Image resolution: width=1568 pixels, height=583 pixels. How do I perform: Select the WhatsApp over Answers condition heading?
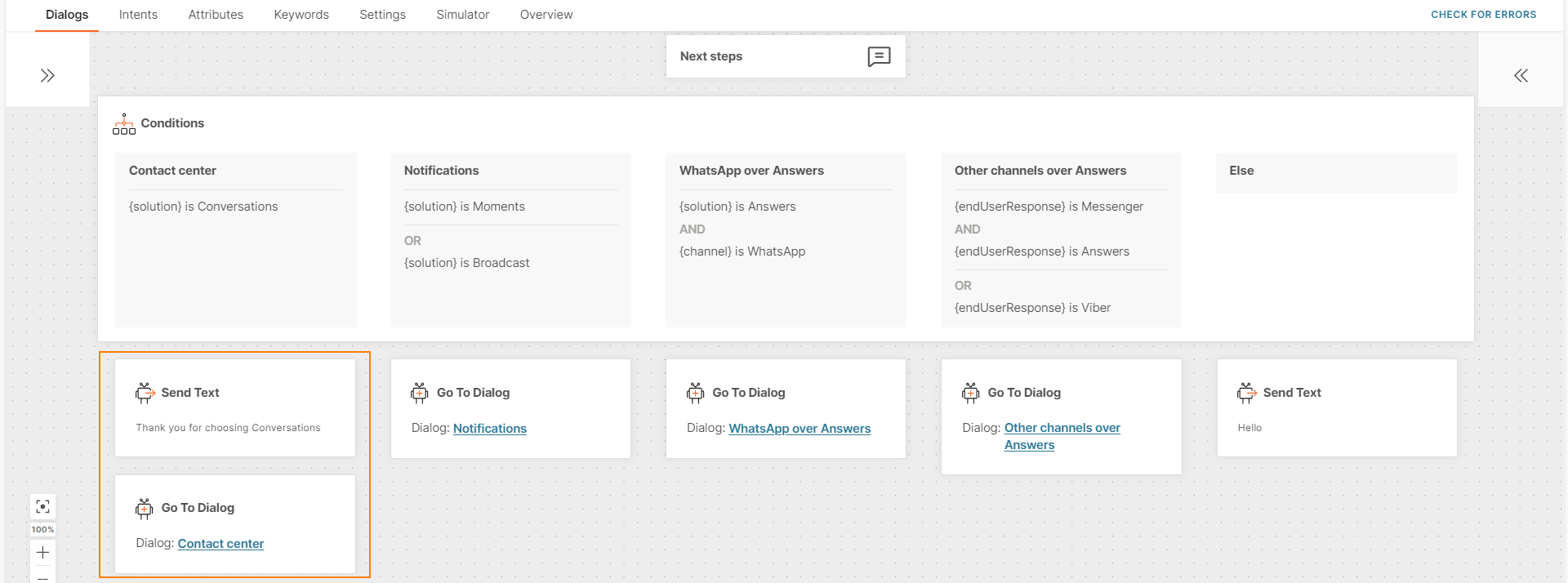coord(751,171)
